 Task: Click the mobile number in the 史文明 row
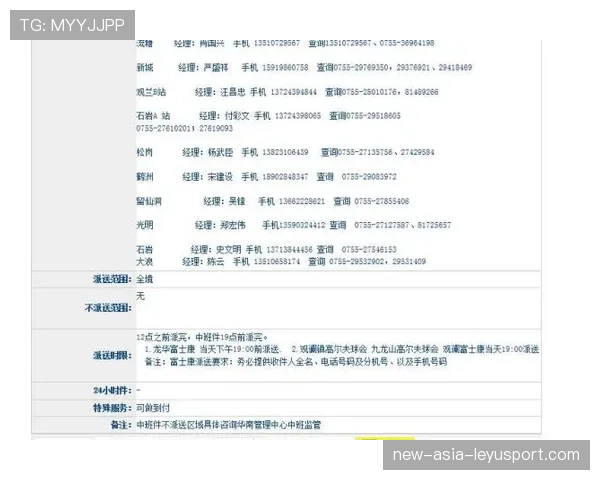pyautogui.click(x=289, y=250)
